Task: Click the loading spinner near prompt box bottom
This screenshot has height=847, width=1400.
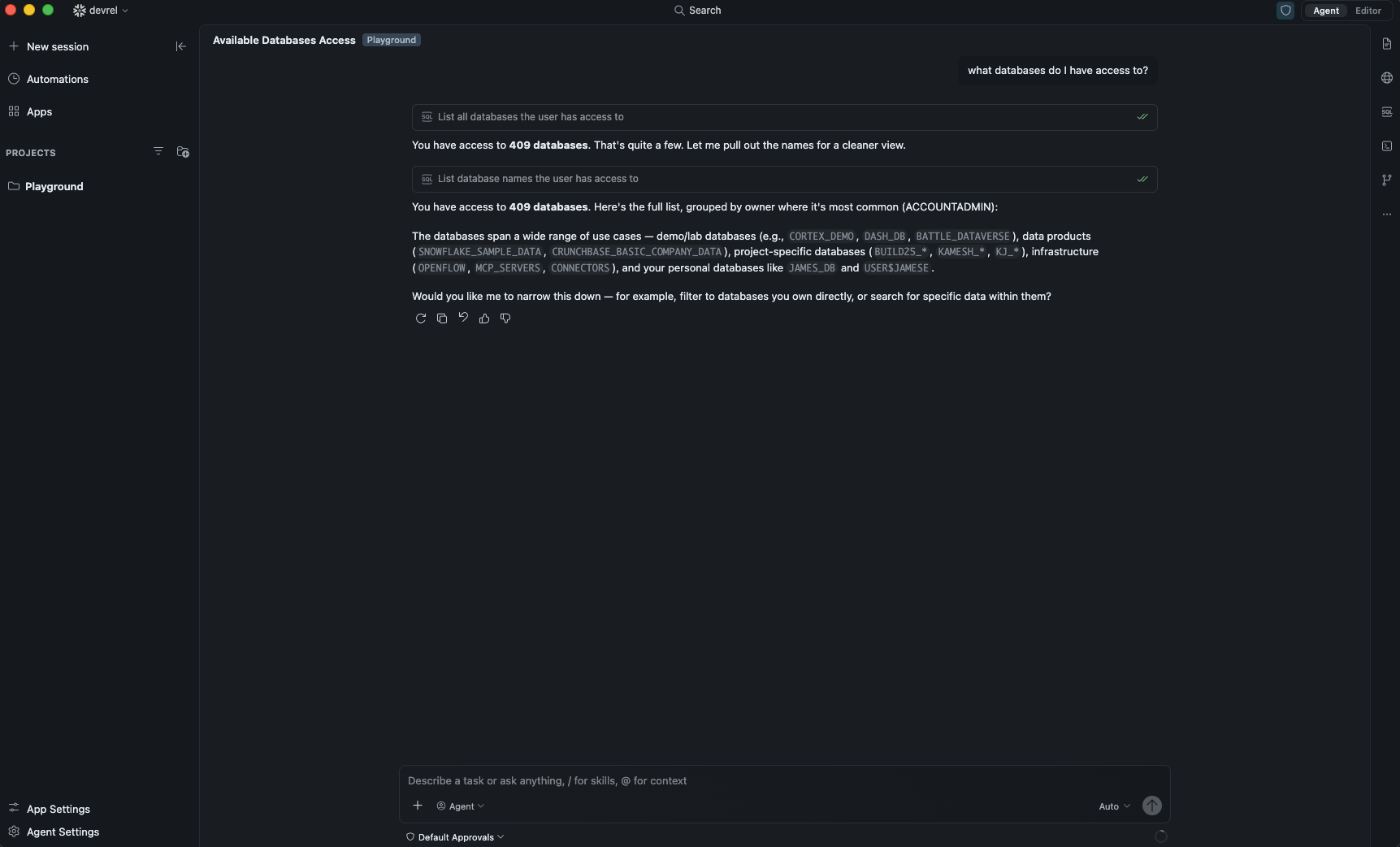Action: pyautogui.click(x=1161, y=836)
